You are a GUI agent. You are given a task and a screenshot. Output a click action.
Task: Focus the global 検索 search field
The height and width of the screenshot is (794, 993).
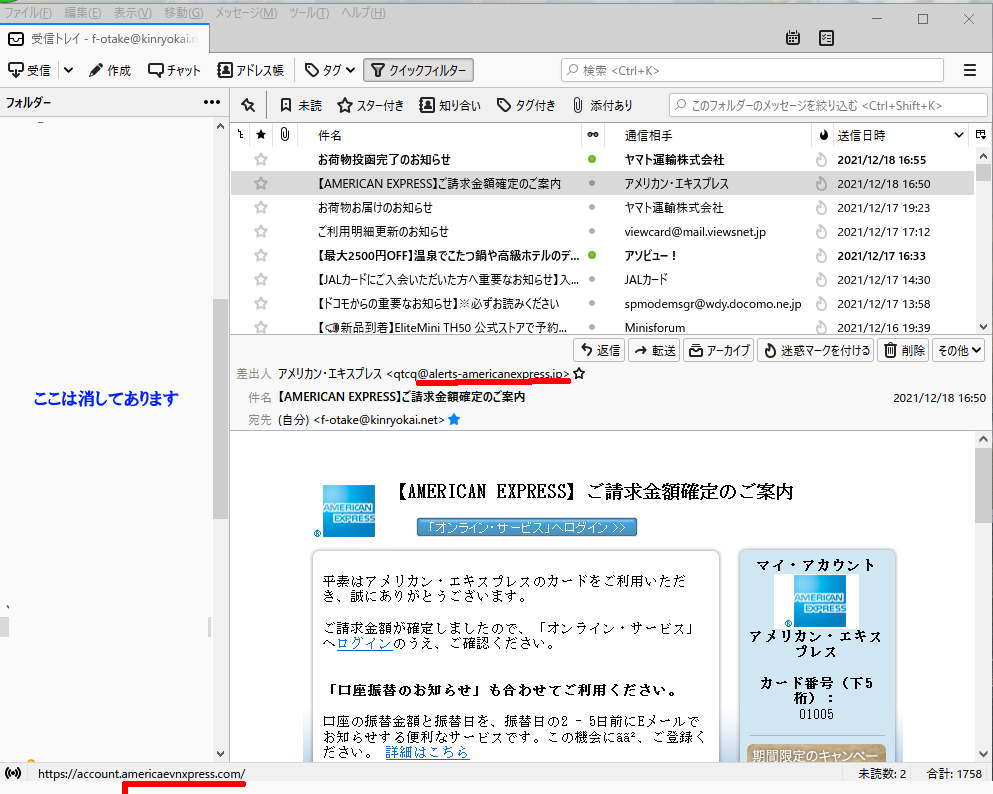click(752, 70)
